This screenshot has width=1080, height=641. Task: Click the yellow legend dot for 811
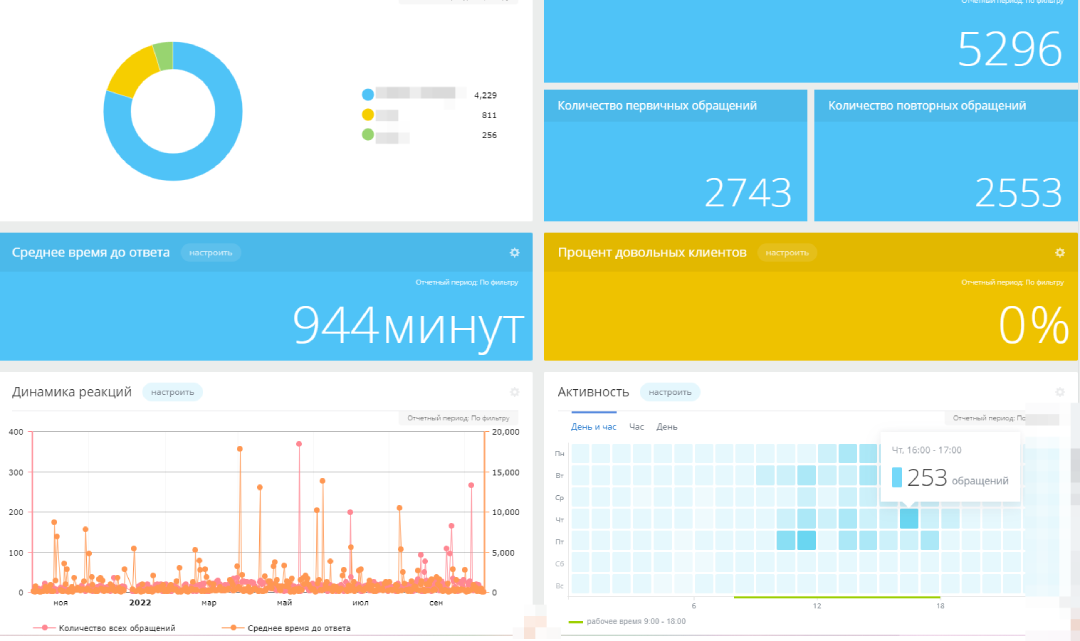tap(368, 115)
